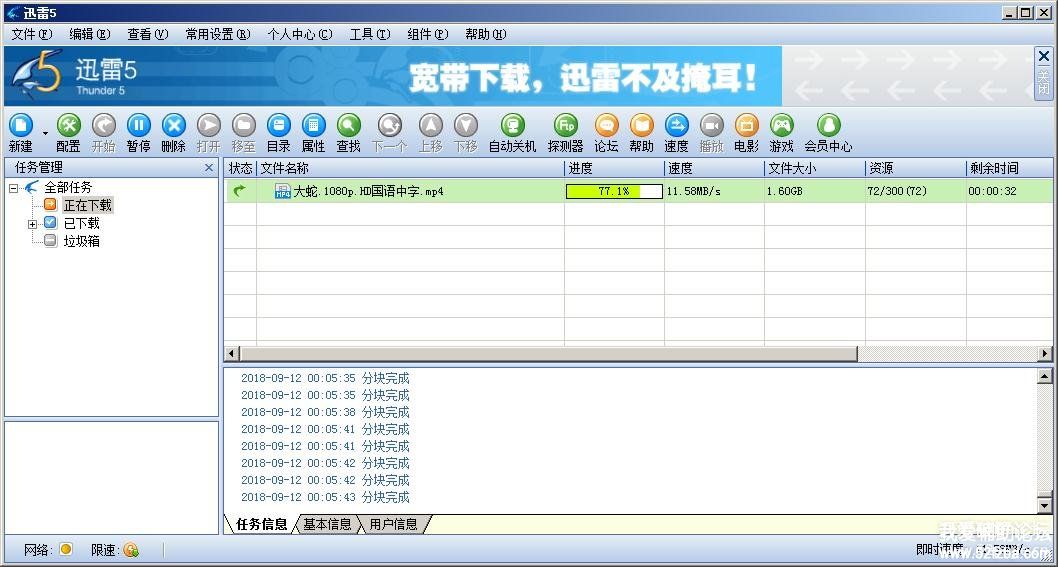1058x567 pixels.
Task: Click the 下移 (Move down) icon
Action: [466, 126]
